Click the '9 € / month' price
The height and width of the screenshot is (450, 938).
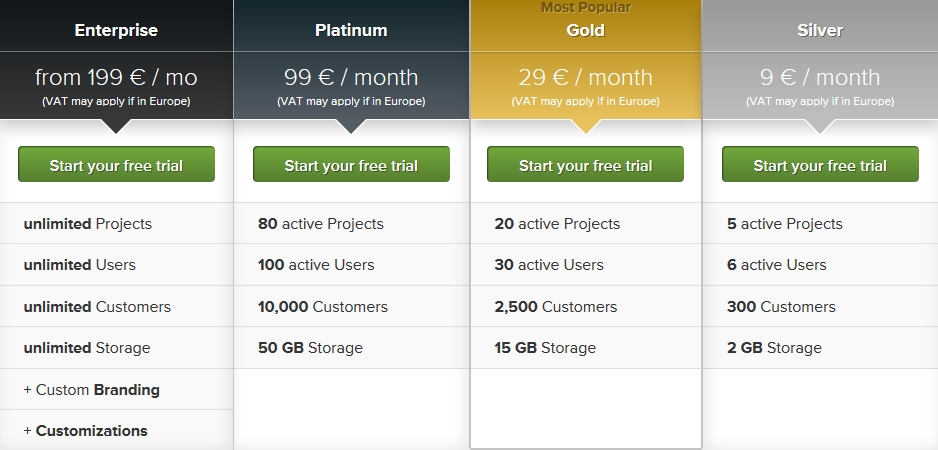pos(820,77)
